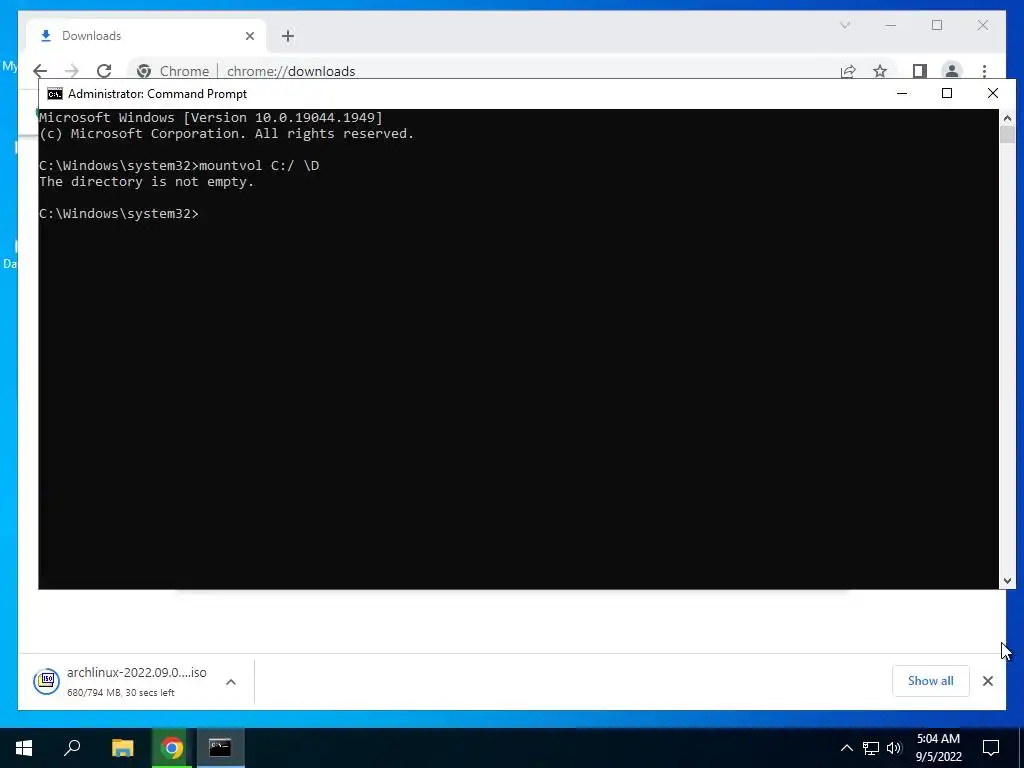The height and width of the screenshot is (768, 1024).
Task: Click Show all downloads button
Action: click(x=931, y=680)
